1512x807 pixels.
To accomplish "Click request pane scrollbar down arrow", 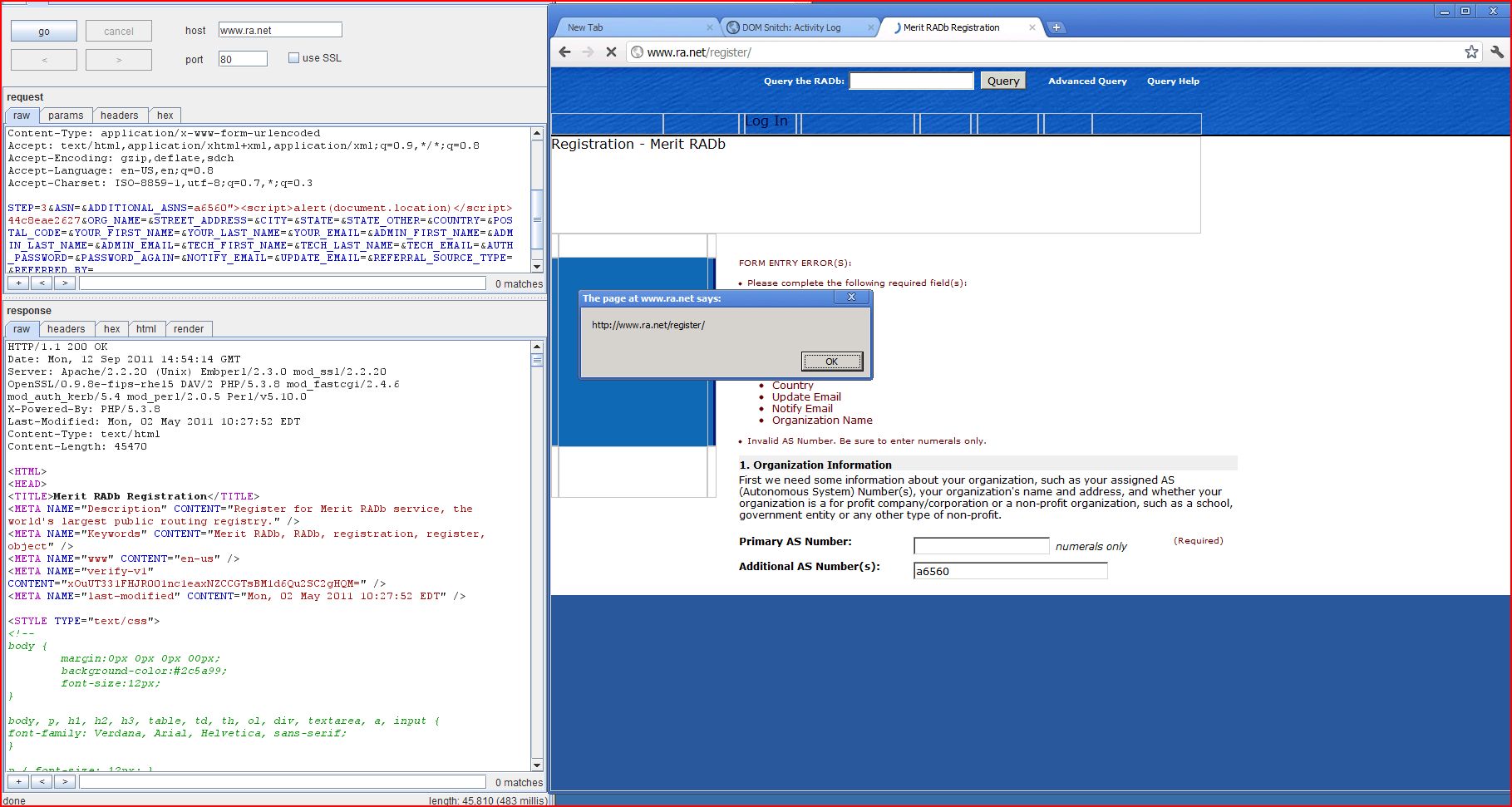I will [x=537, y=266].
